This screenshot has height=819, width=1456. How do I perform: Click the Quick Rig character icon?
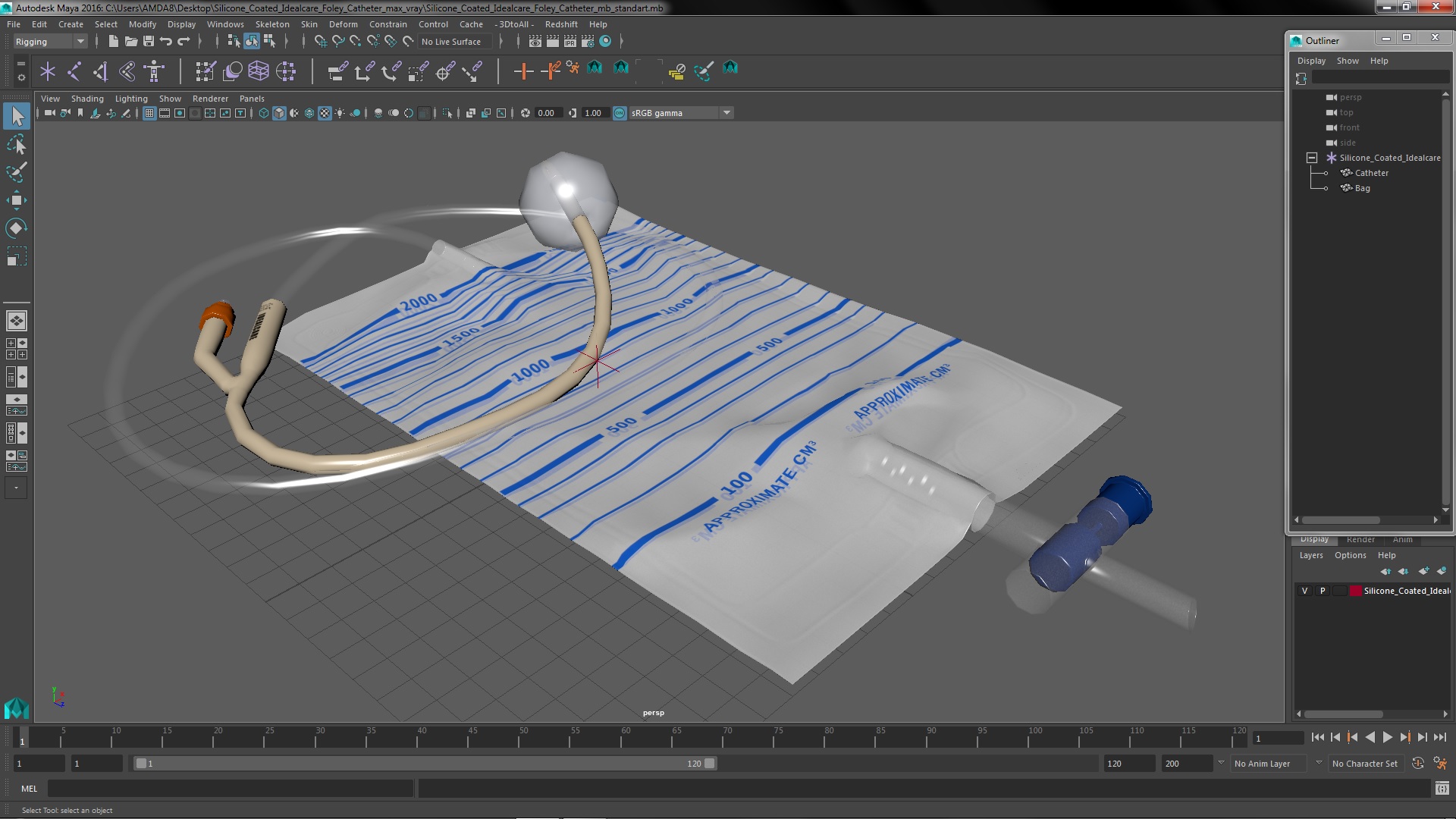(x=154, y=71)
